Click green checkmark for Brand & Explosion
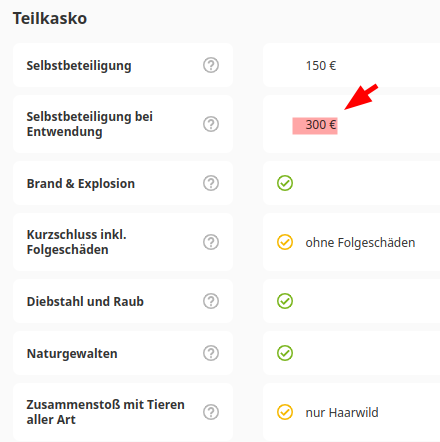 (x=285, y=183)
